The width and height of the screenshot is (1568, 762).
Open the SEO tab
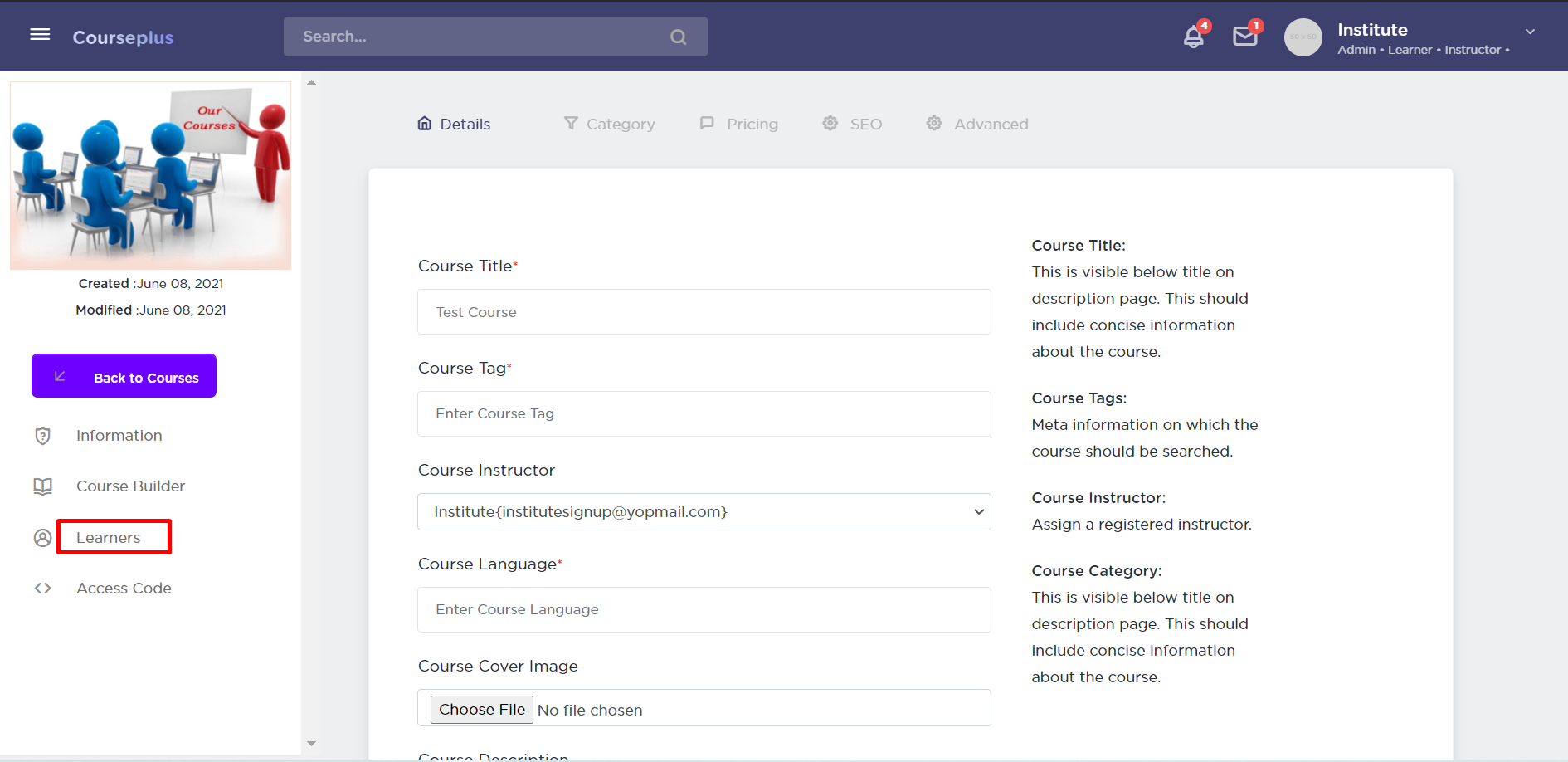coord(852,124)
